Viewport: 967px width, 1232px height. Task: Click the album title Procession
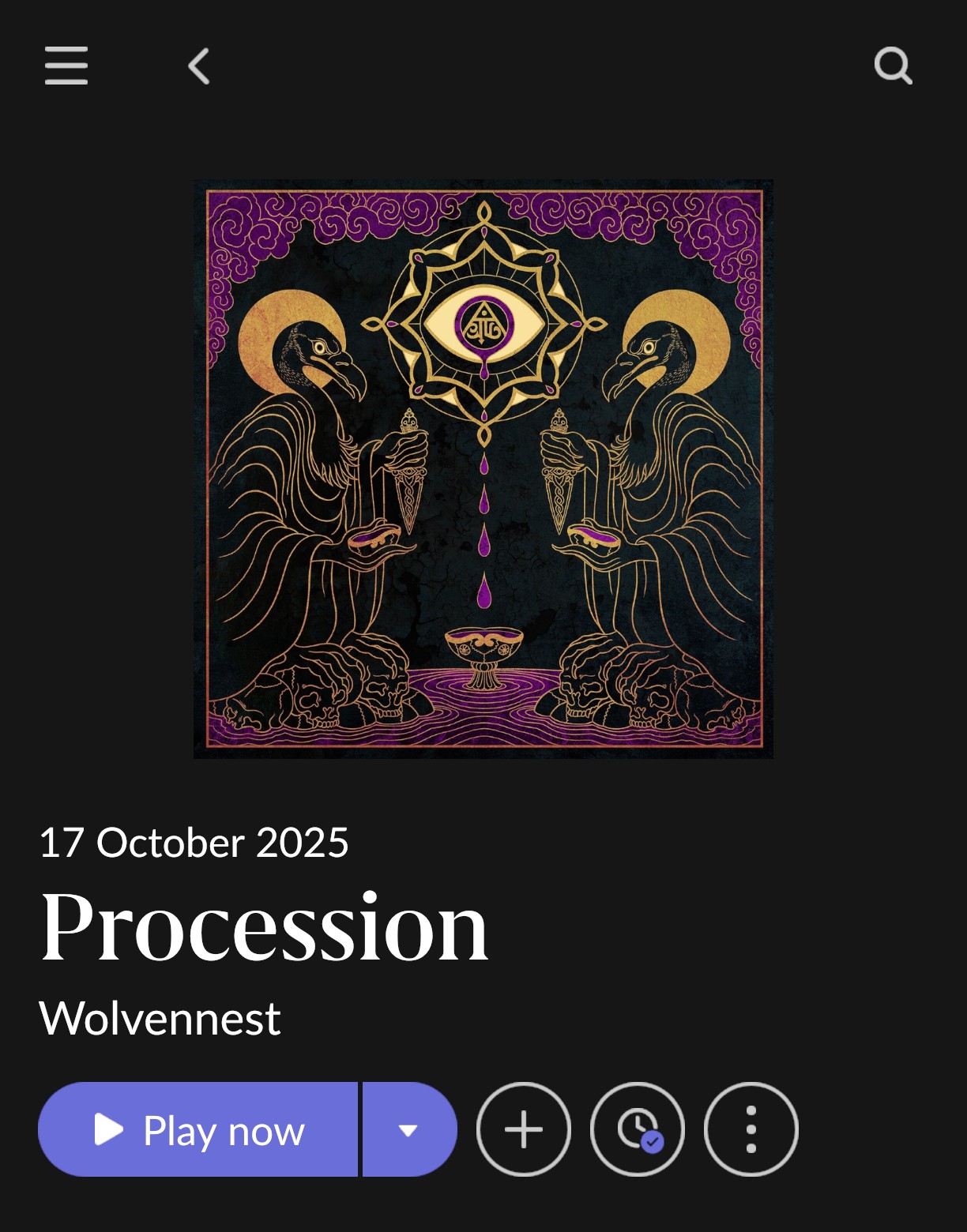265,926
